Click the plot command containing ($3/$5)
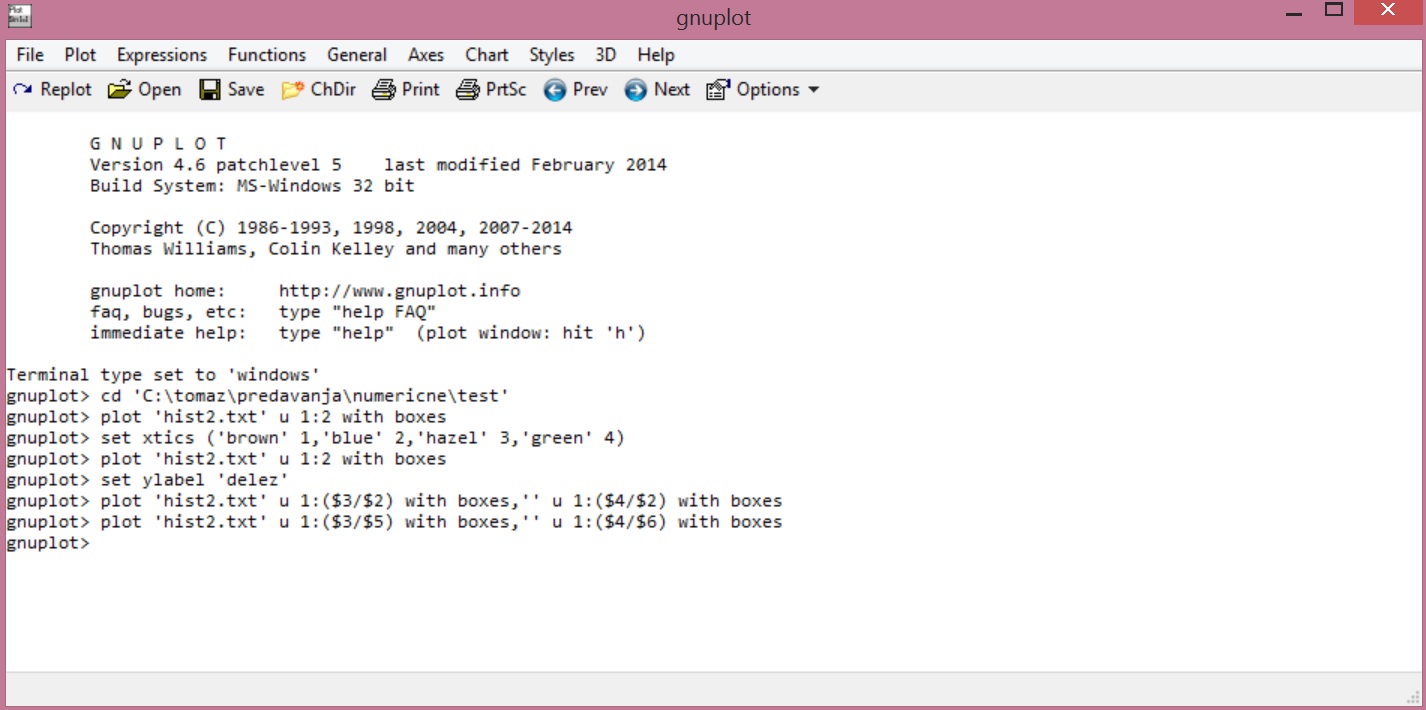Image resolution: width=1426 pixels, height=710 pixels. [394, 522]
